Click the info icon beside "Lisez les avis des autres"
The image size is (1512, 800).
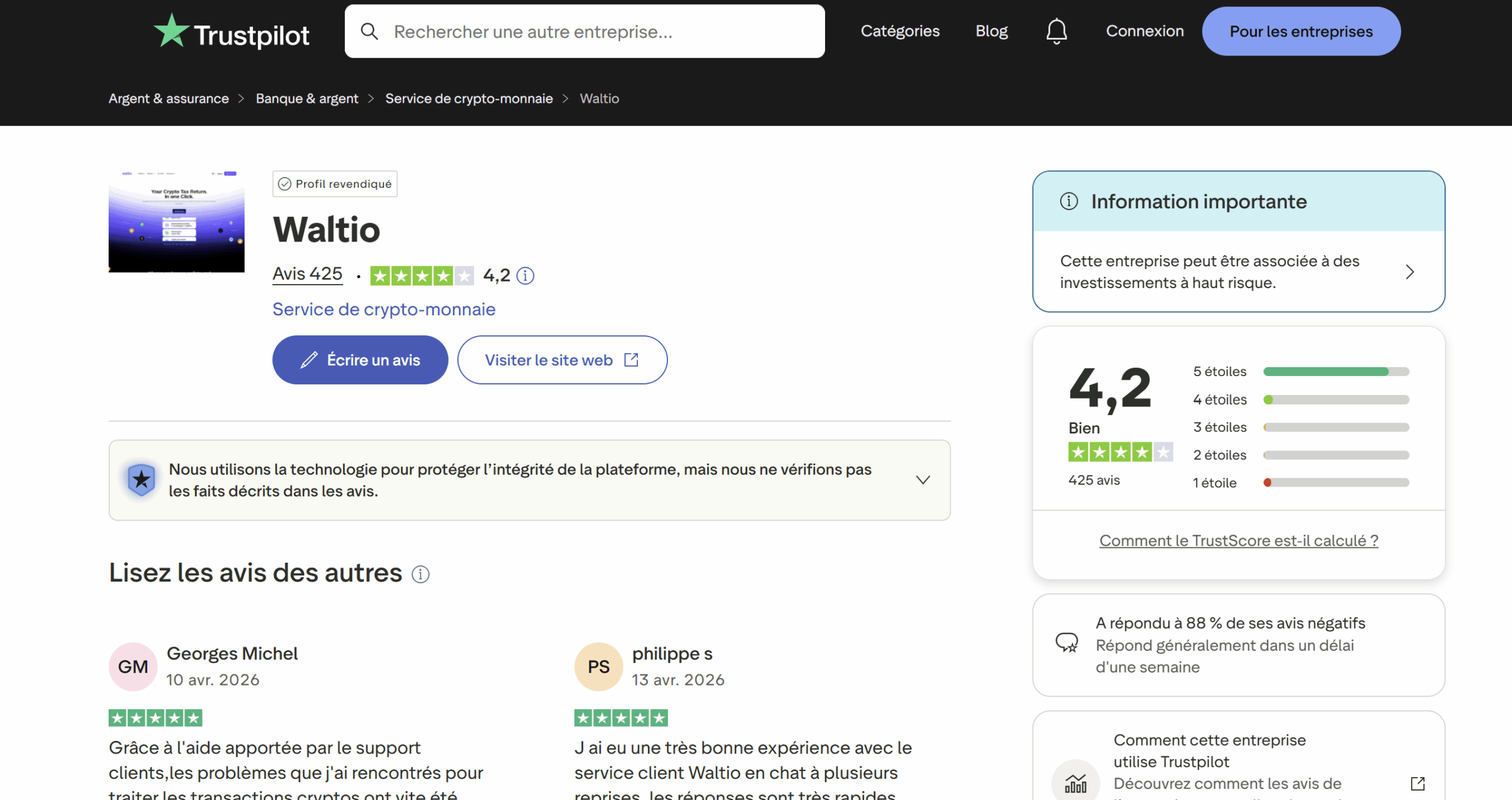[420, 574]
